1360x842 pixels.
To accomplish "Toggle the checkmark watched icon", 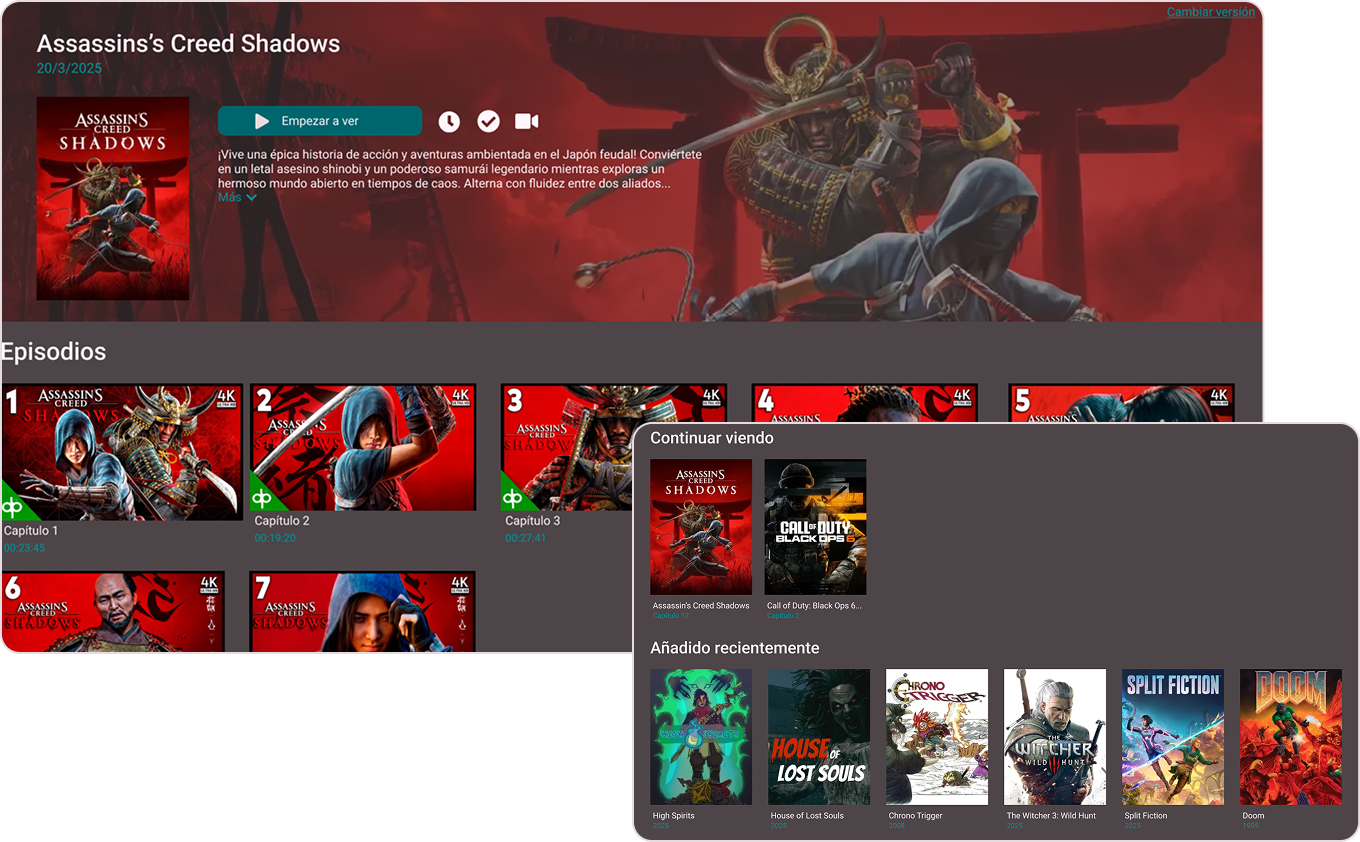I will (x=488, y=121).
